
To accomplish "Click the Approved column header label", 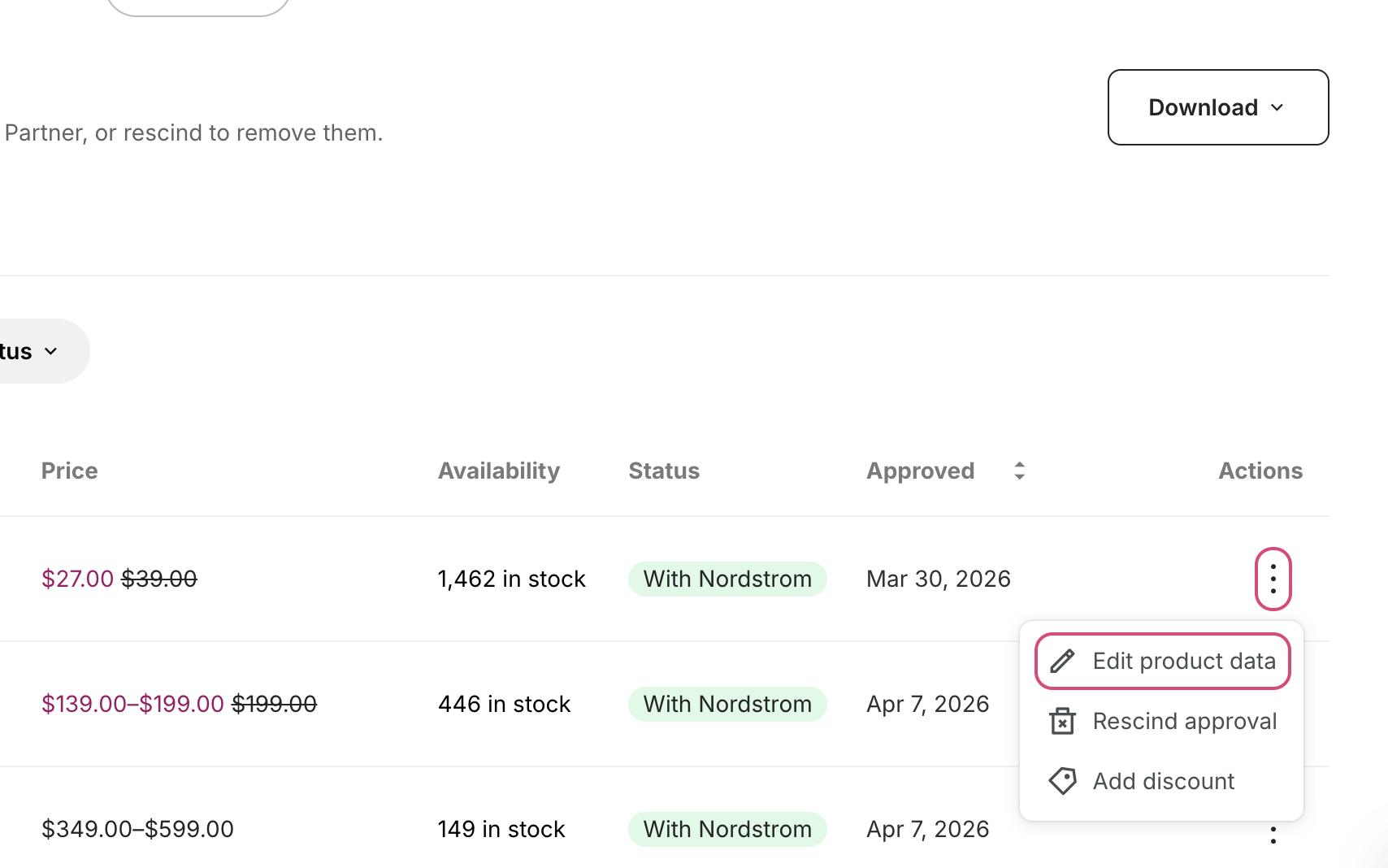I will (x=920, y=471).
